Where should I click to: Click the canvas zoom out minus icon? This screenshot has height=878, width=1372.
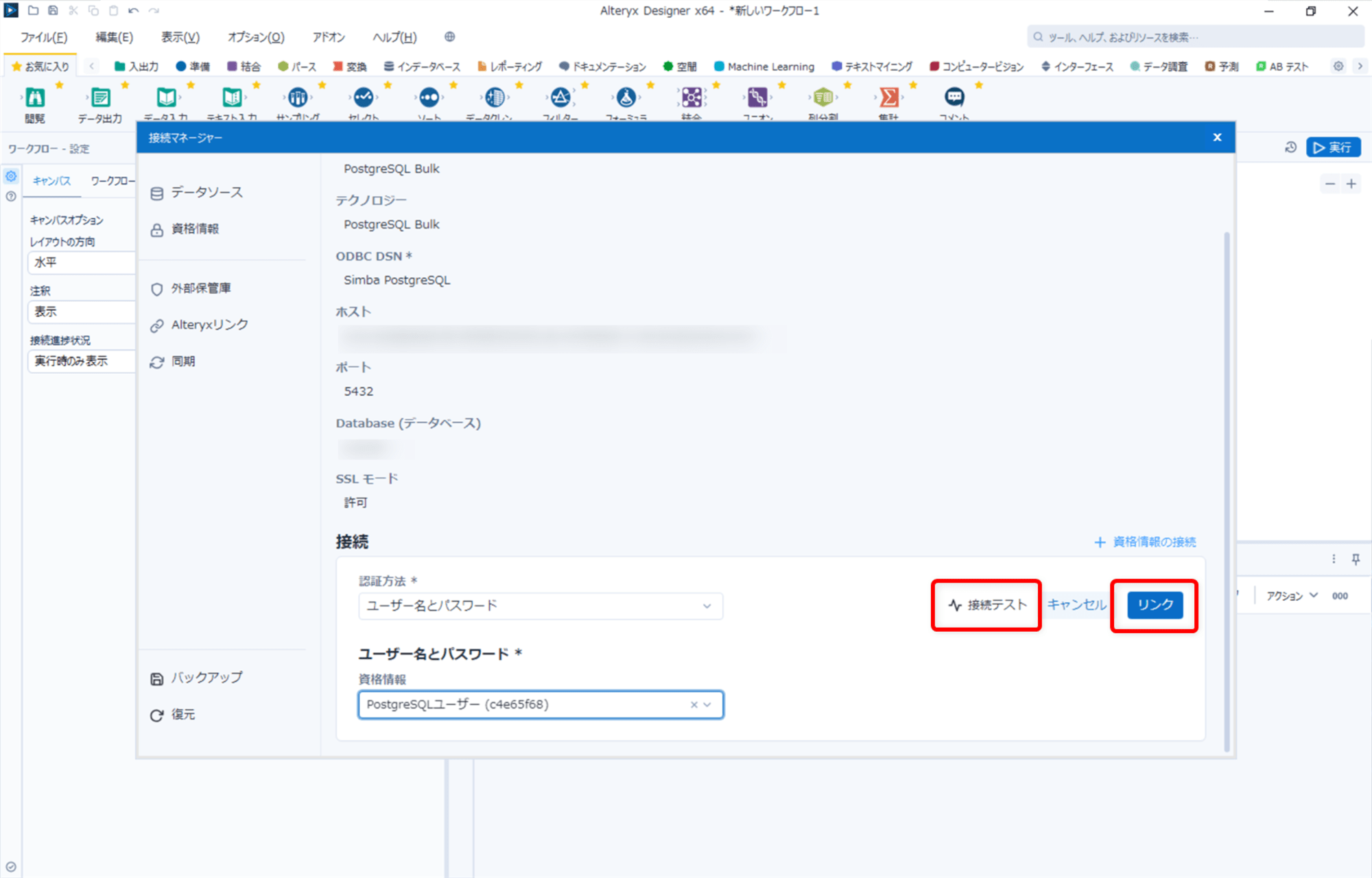click(x=1330, y=184)
